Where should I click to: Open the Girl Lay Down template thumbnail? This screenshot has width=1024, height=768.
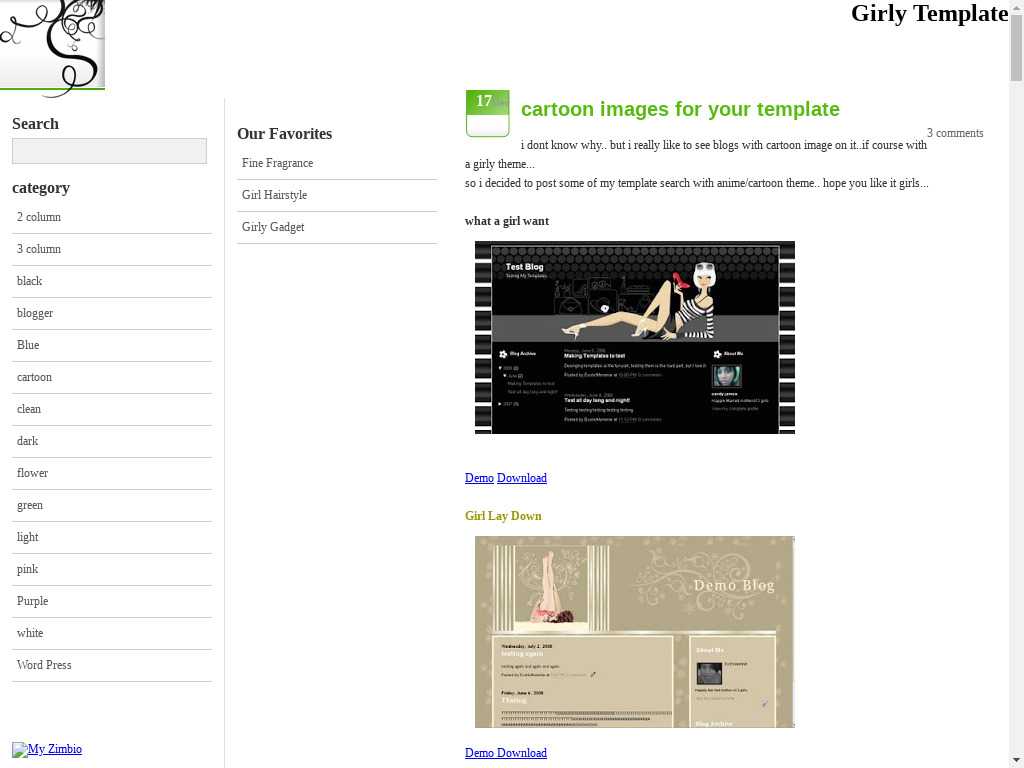(x=634, y=632)
